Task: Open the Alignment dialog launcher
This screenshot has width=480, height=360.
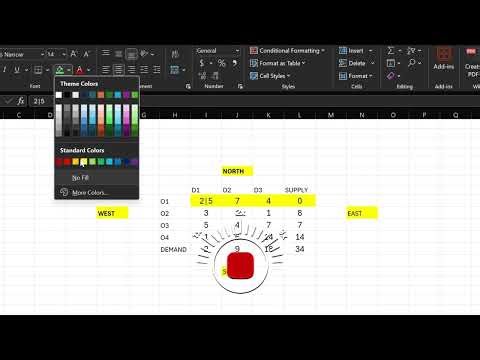Action: (188, 86)
